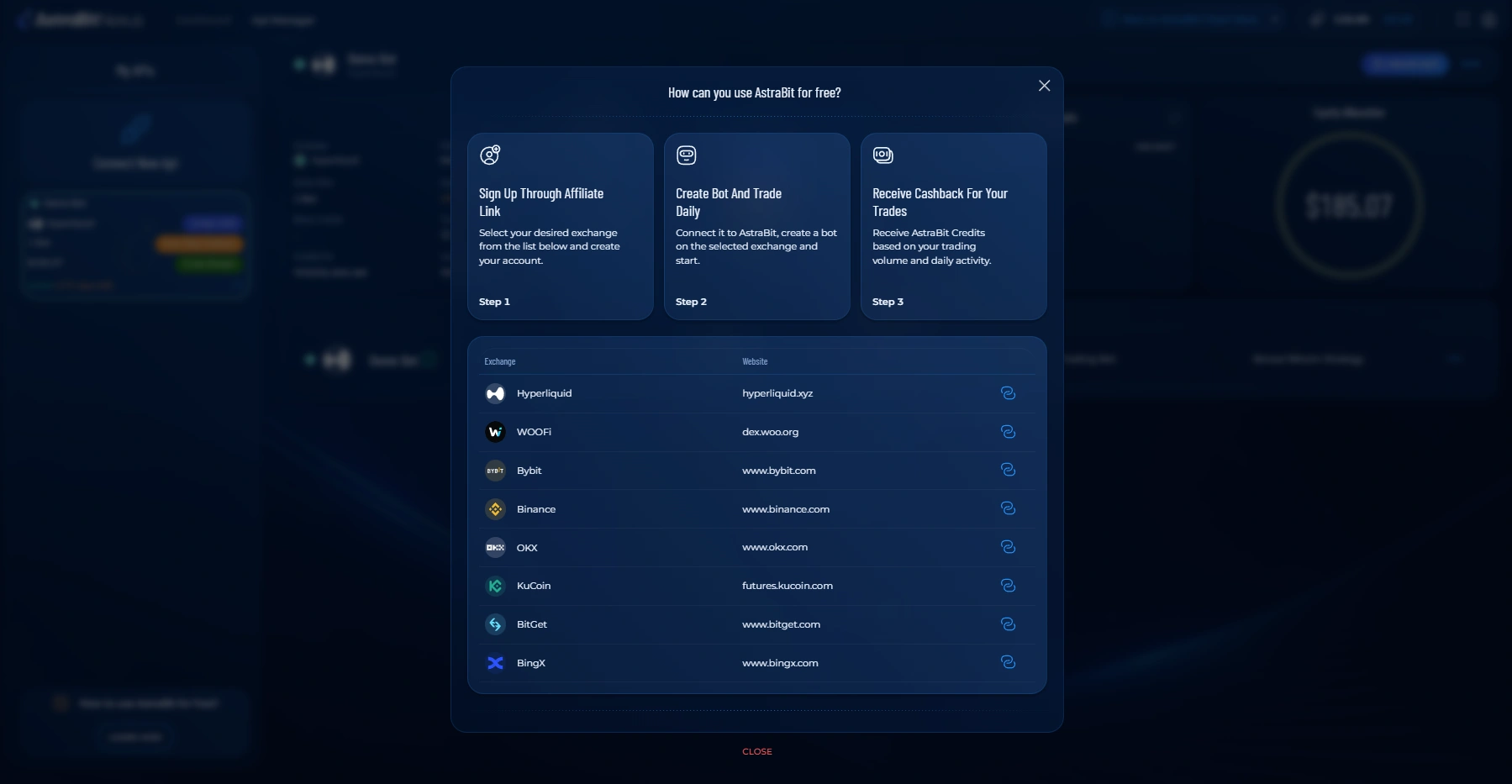The image size is (1512, 784).
Task: Select the Create Bot And Trade Daily card
Action: 757,226
